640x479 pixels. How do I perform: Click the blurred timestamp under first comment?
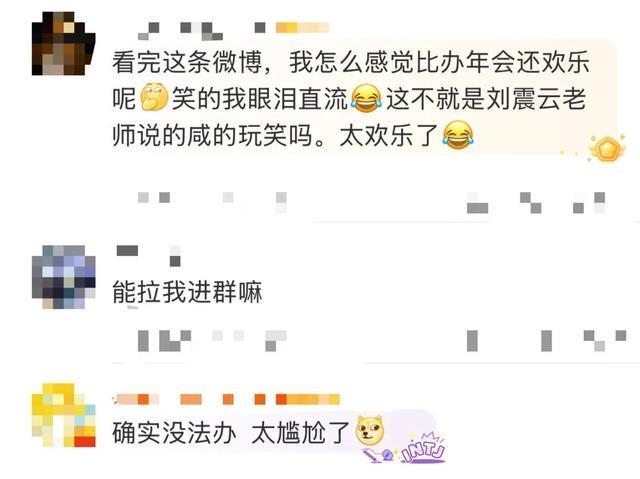[x=212, y=202]
